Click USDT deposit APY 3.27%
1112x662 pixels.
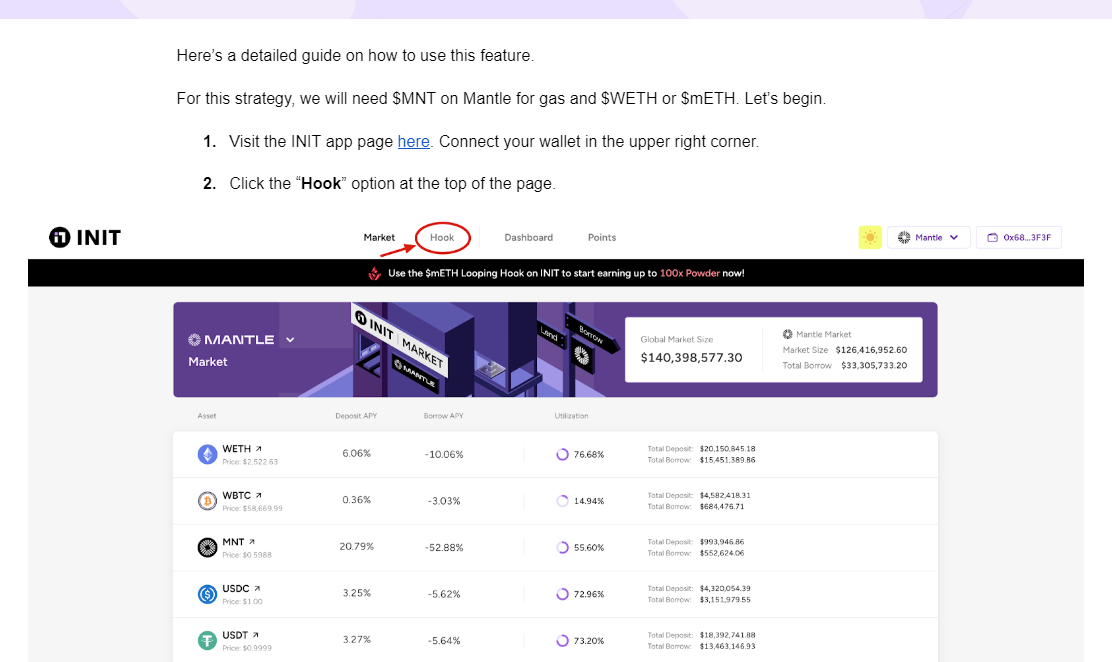click(x=357, y=639)
